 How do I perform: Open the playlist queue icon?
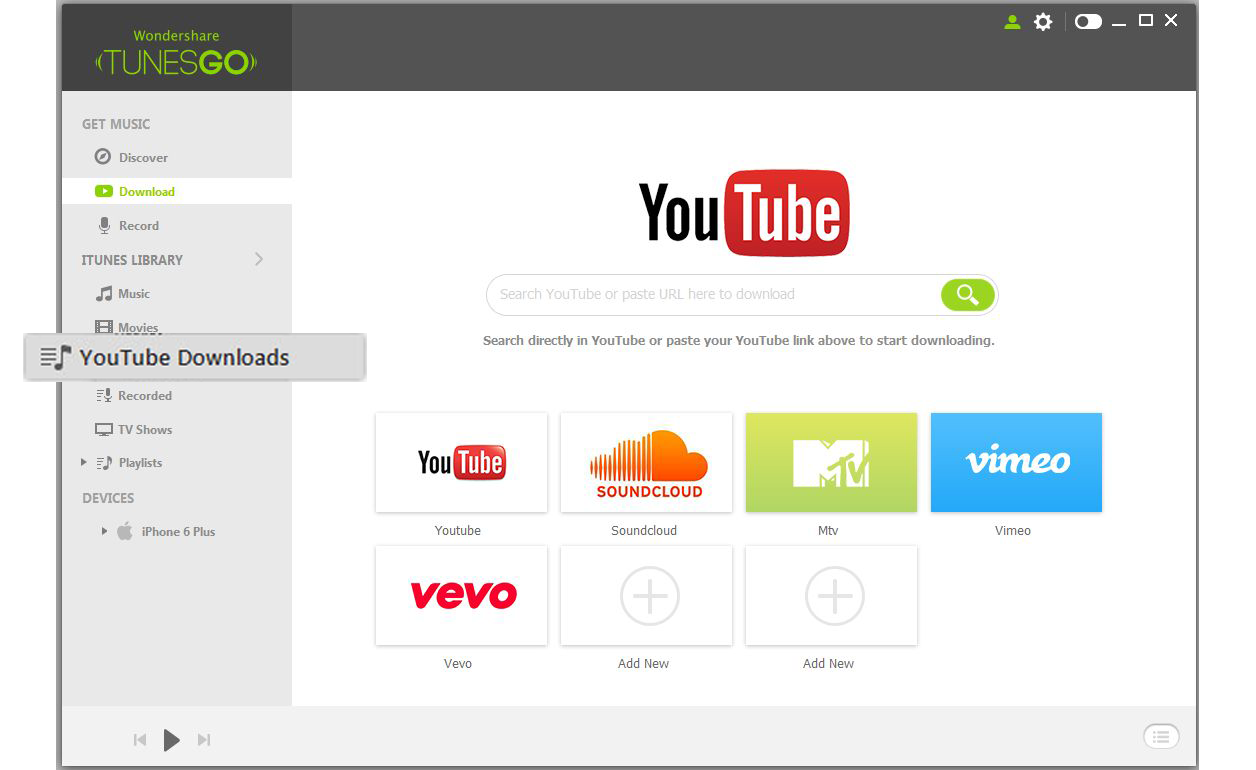[1161, 737]
